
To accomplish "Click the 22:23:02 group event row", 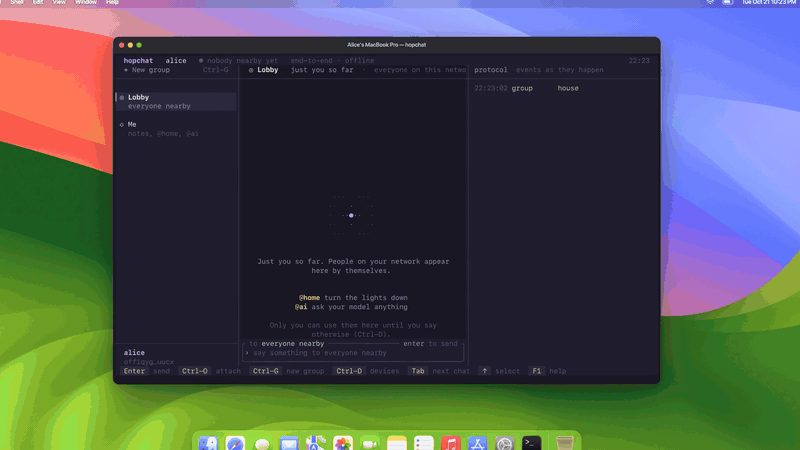I will [526, 88].
